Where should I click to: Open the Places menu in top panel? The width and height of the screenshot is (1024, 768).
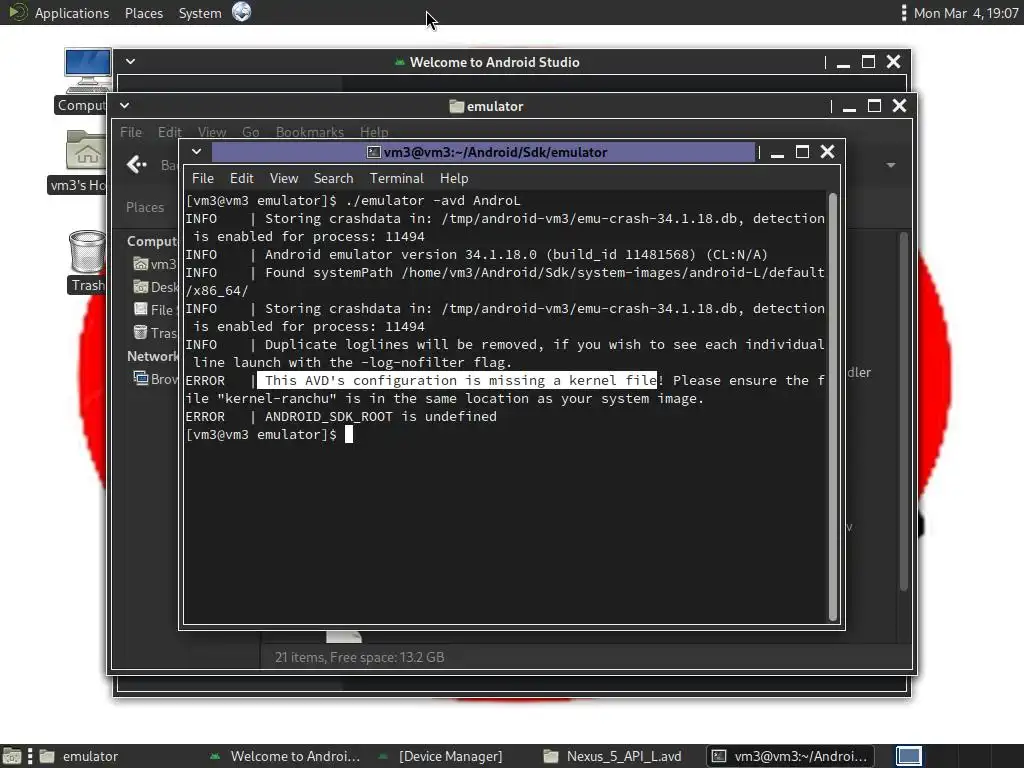pos(144,13)
